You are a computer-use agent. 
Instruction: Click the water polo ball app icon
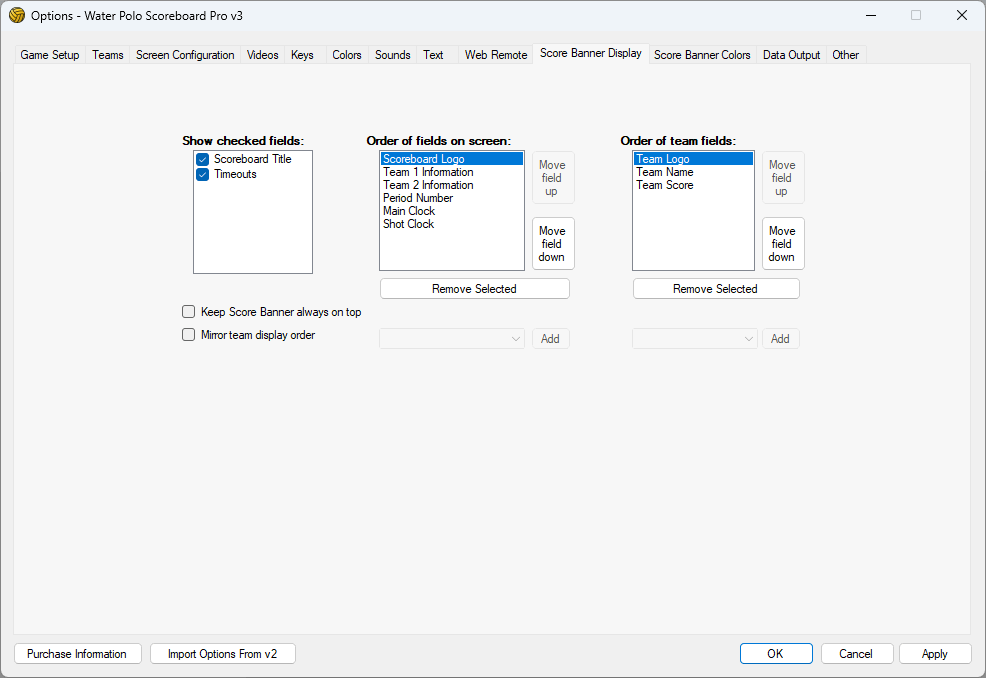pos(17,15)
